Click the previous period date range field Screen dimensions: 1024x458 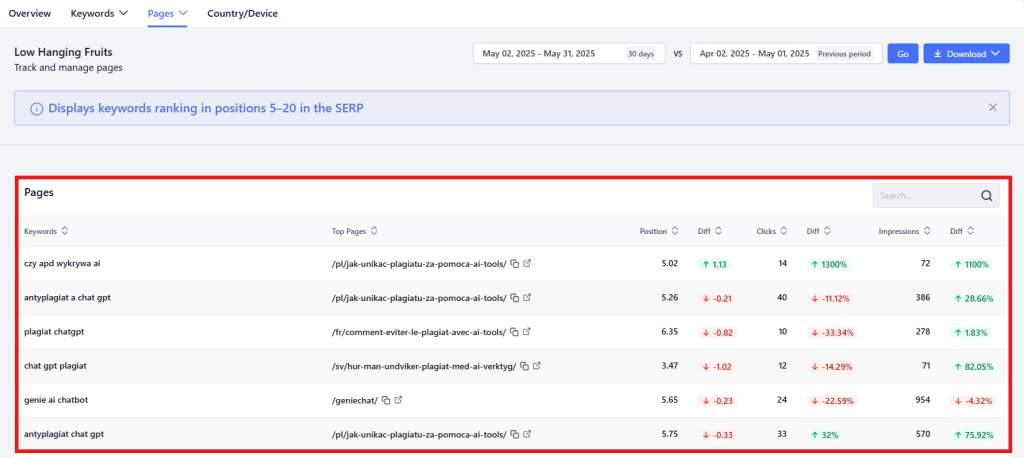[x=785, y=54]
